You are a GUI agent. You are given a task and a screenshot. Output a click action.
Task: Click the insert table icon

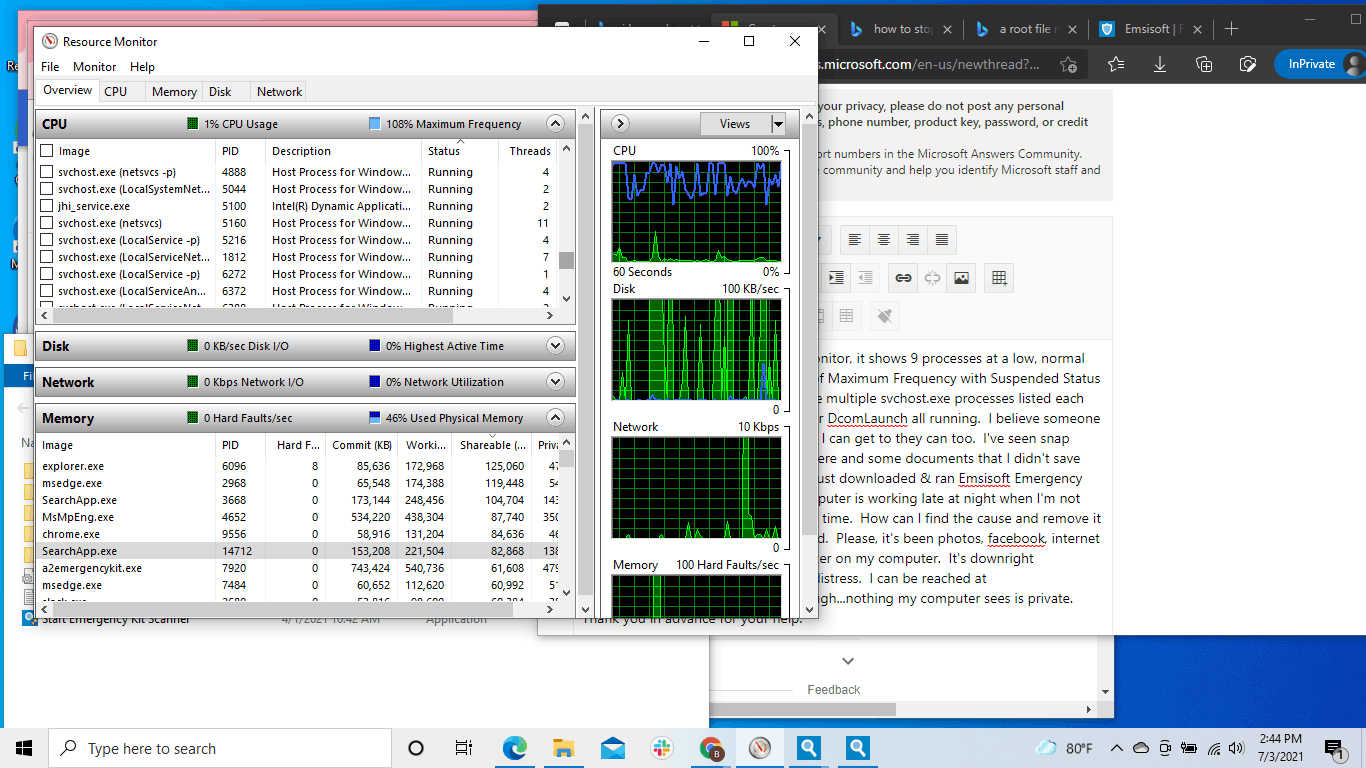[x=998, y=278]
